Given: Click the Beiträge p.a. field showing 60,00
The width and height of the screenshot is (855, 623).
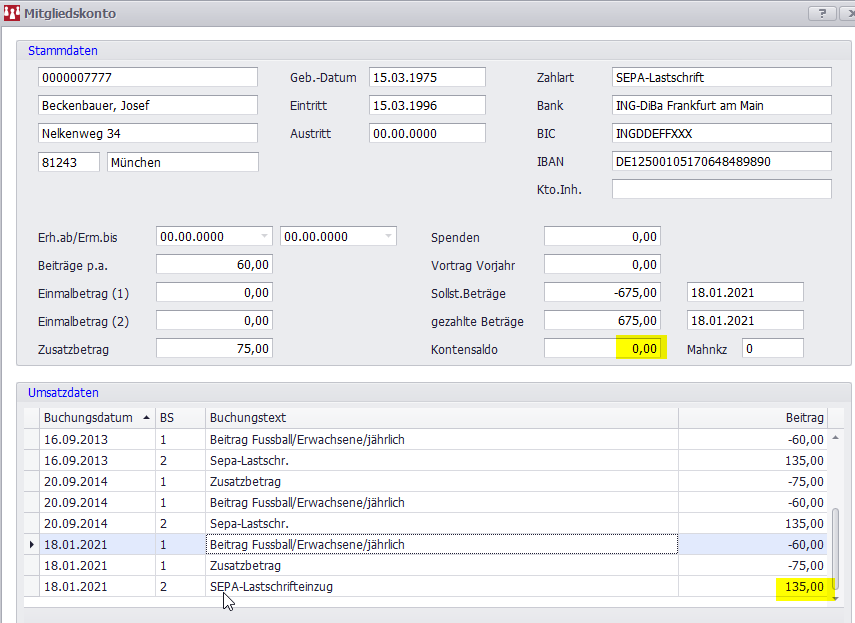Looking at the screenshot, I should coord(214,265).
